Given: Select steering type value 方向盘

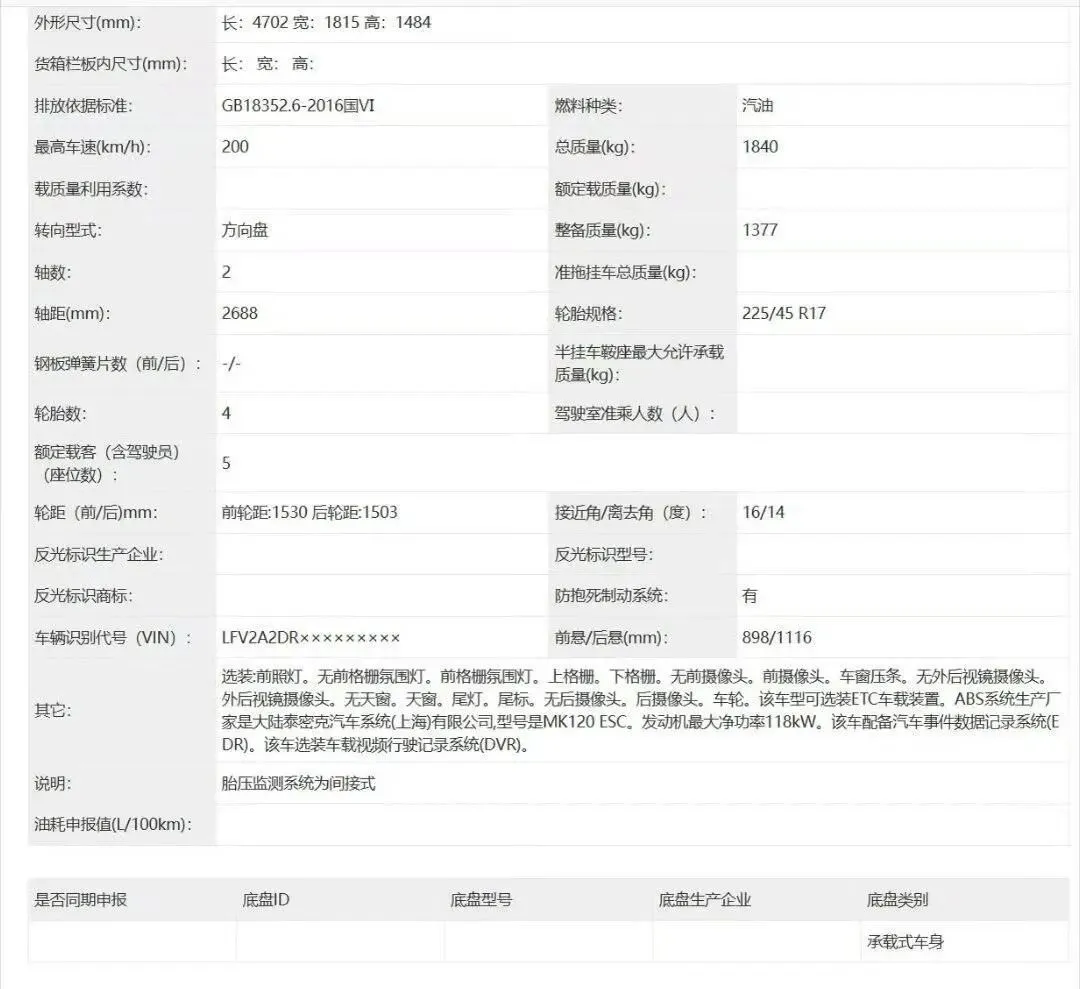Looking at the screenshot, I should [245, 230].
